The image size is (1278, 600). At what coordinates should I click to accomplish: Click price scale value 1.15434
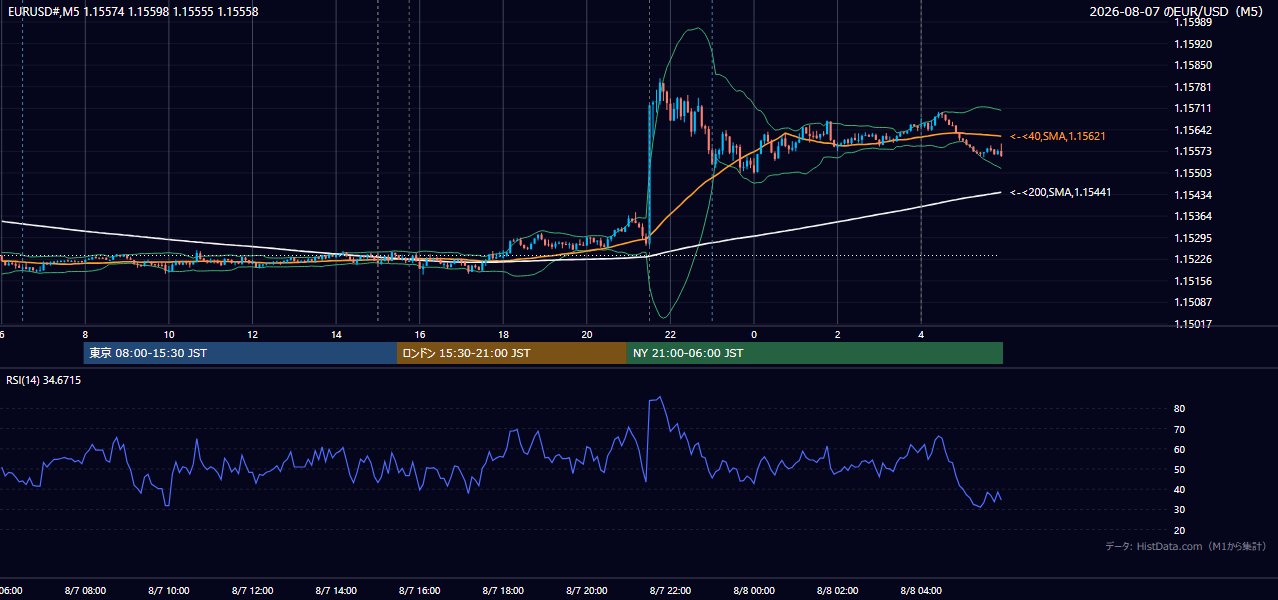tap(1193, 194)
